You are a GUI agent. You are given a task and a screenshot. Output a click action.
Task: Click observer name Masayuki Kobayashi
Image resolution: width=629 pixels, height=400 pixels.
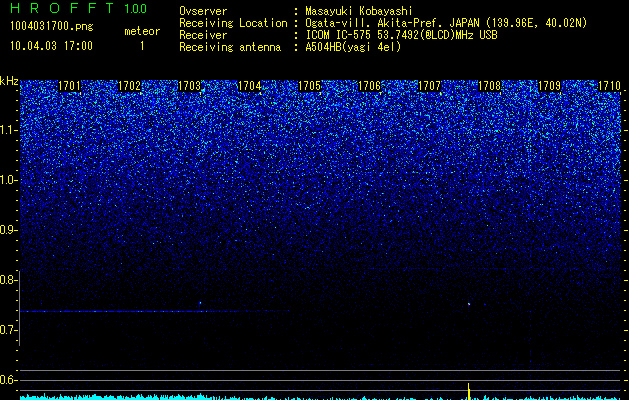click(359, 11)
